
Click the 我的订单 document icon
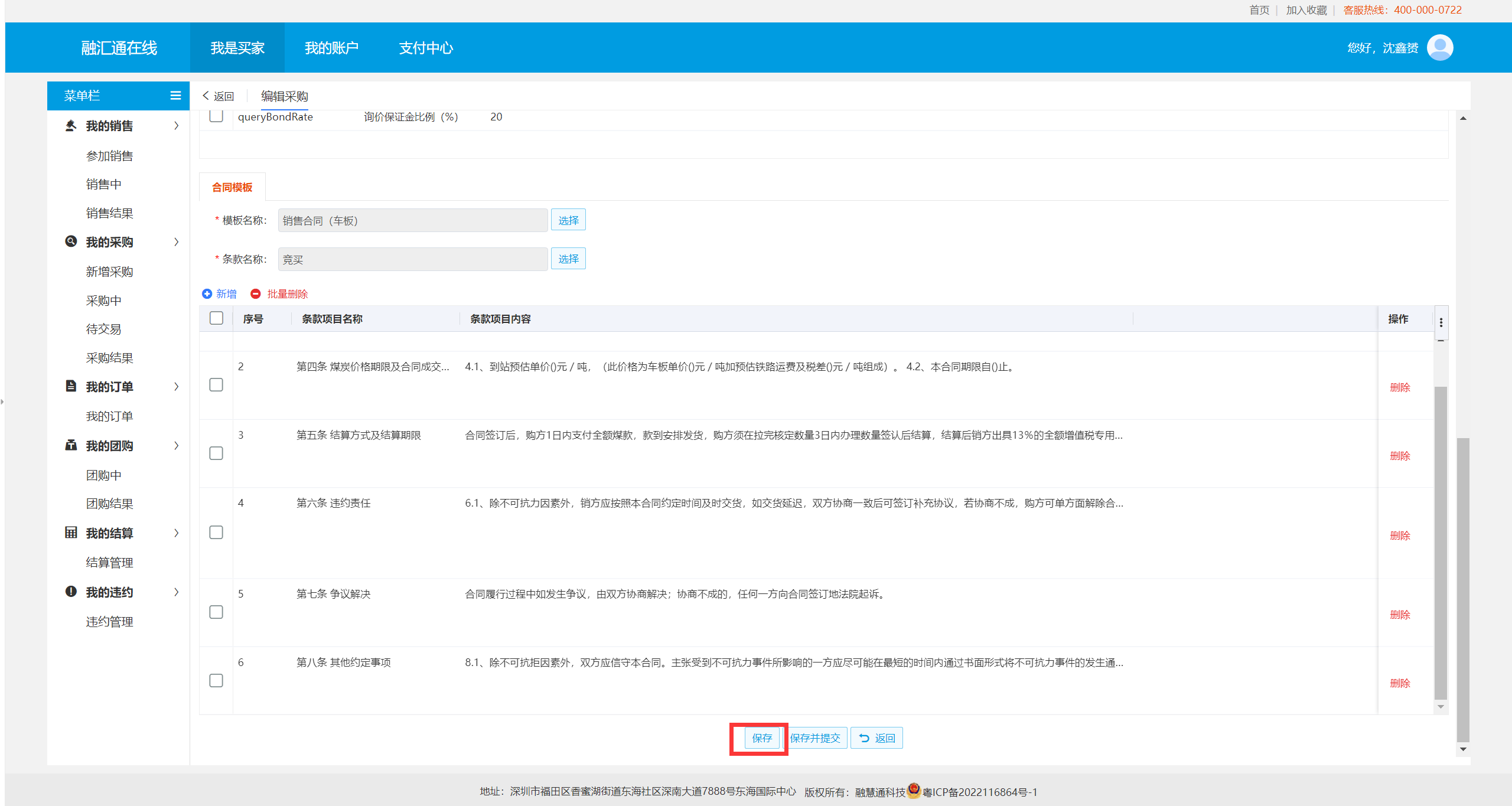click(x=71, y=386)
